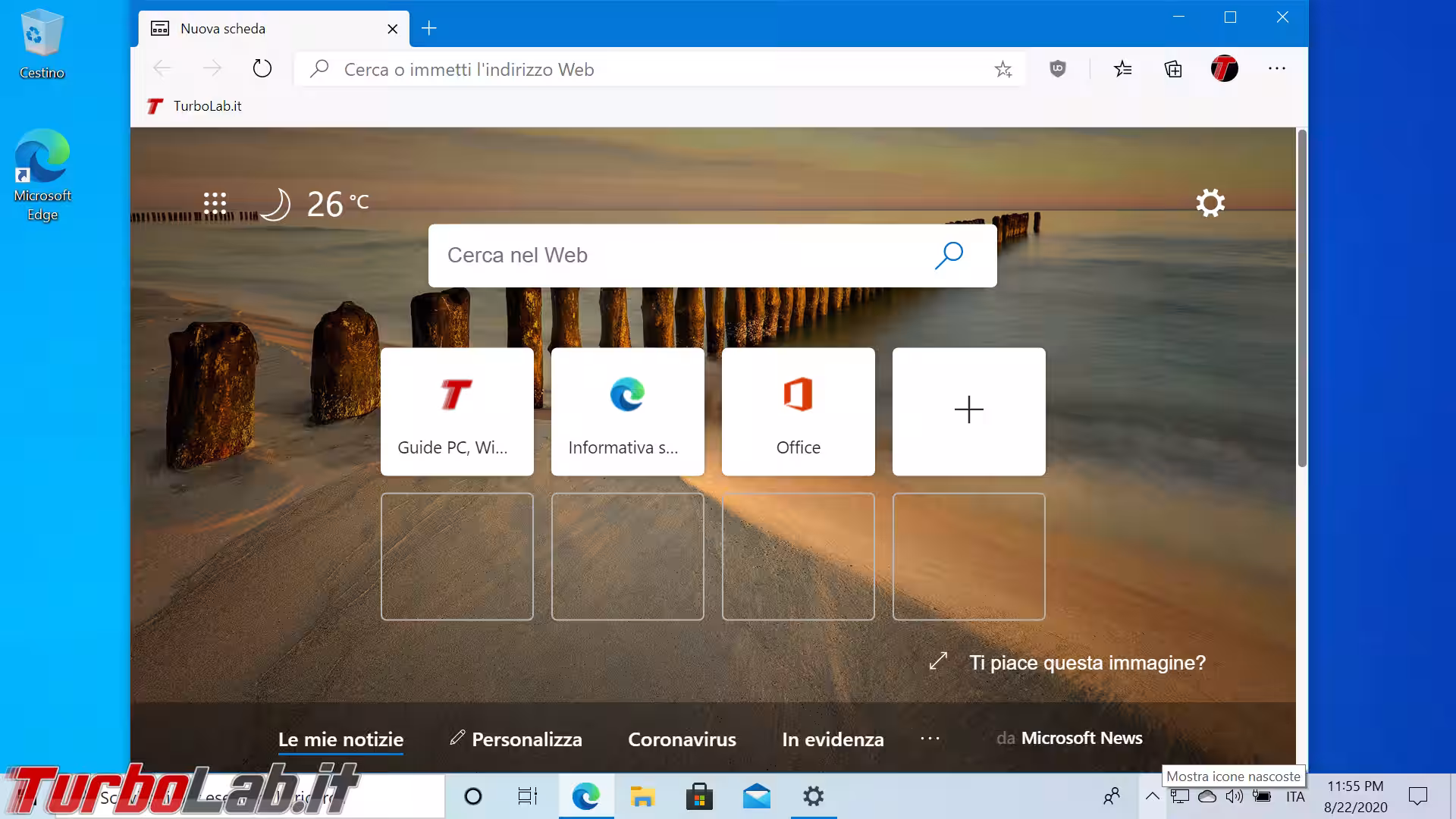Screen dimensions: 1456x819
Task: Show hidden system tray icons
Action: pyautogui.click(x=1152, y=796)
